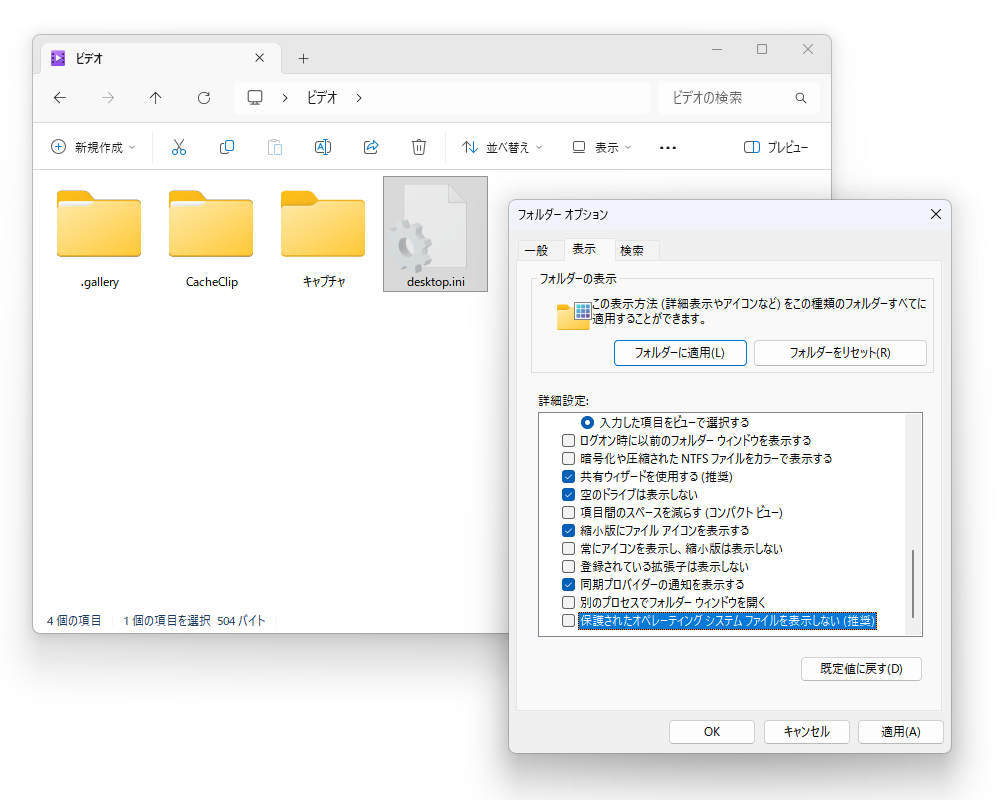Click 既定値に戻す(D) button
This screenshot has width=997, height=800.
point(861,669)
